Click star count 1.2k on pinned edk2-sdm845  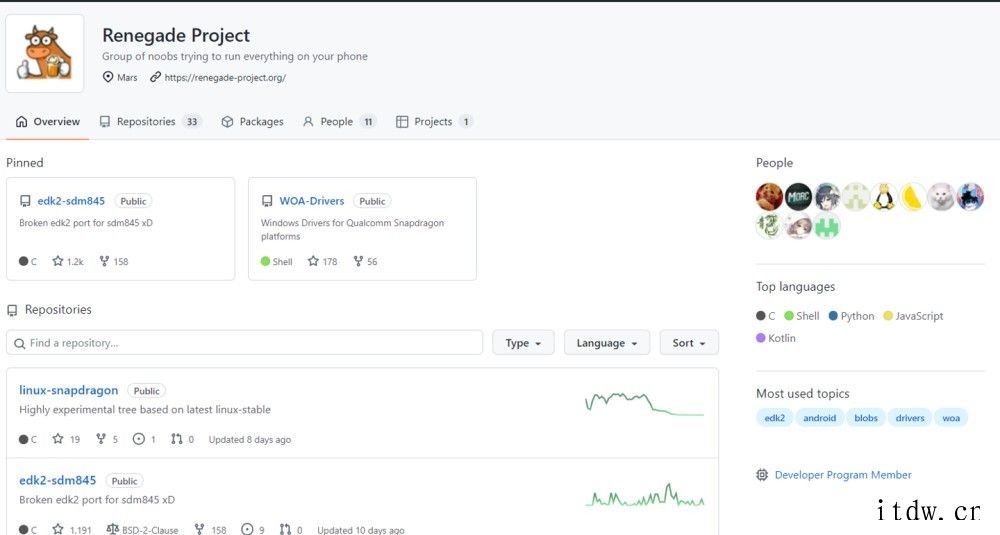(68, 261)
